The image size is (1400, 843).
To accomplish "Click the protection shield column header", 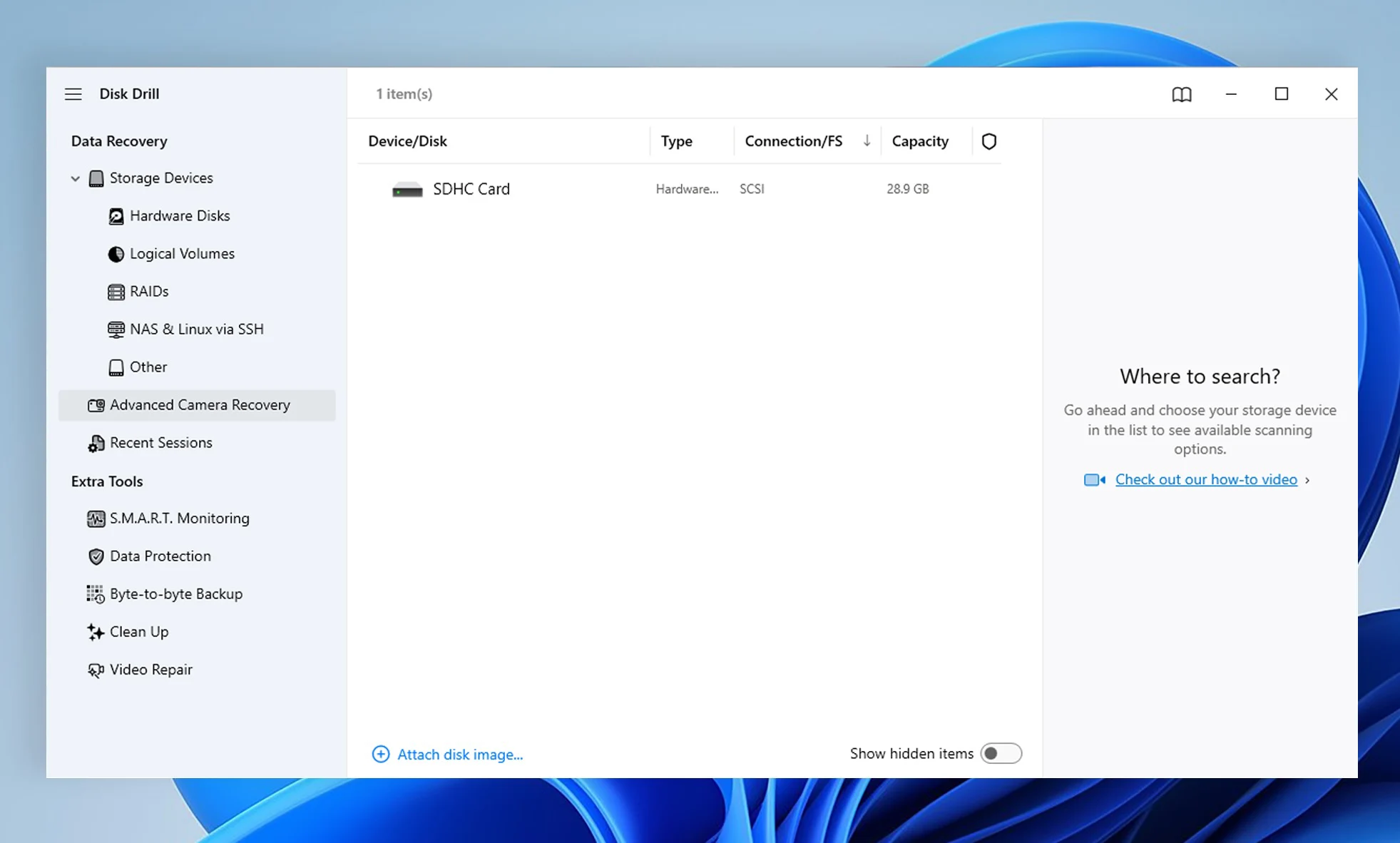I will point(988,141).
